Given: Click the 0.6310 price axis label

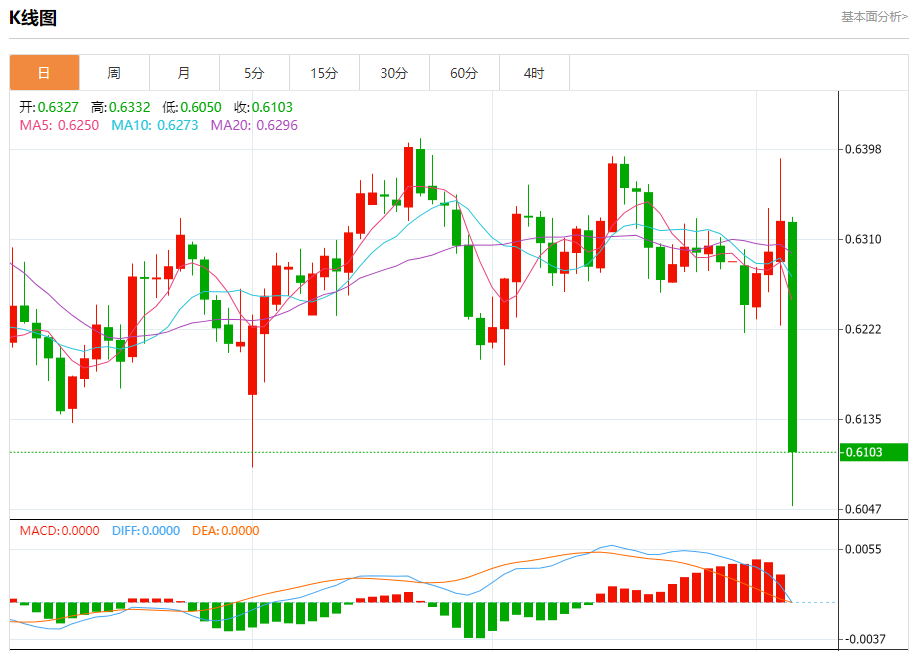Looking at the screenshot, I should tap(863, 239).
